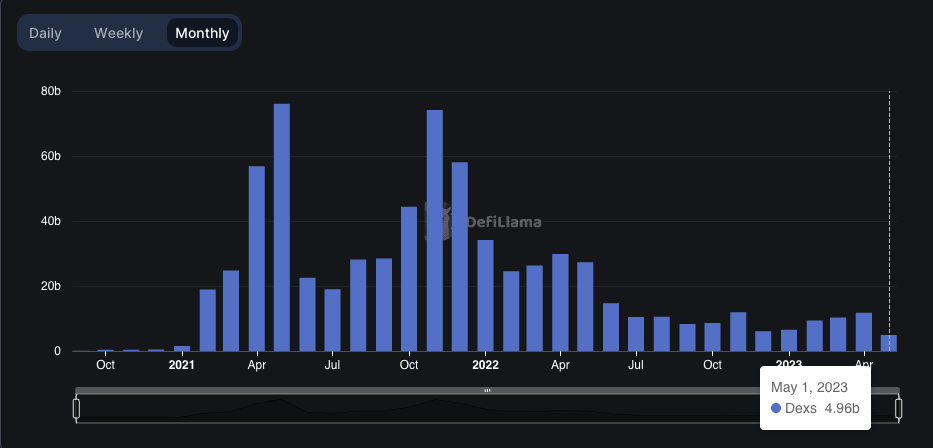Screen dimensions: 933x448
Task: Click the 80b y-axis label
Action: tap(51, 92)
